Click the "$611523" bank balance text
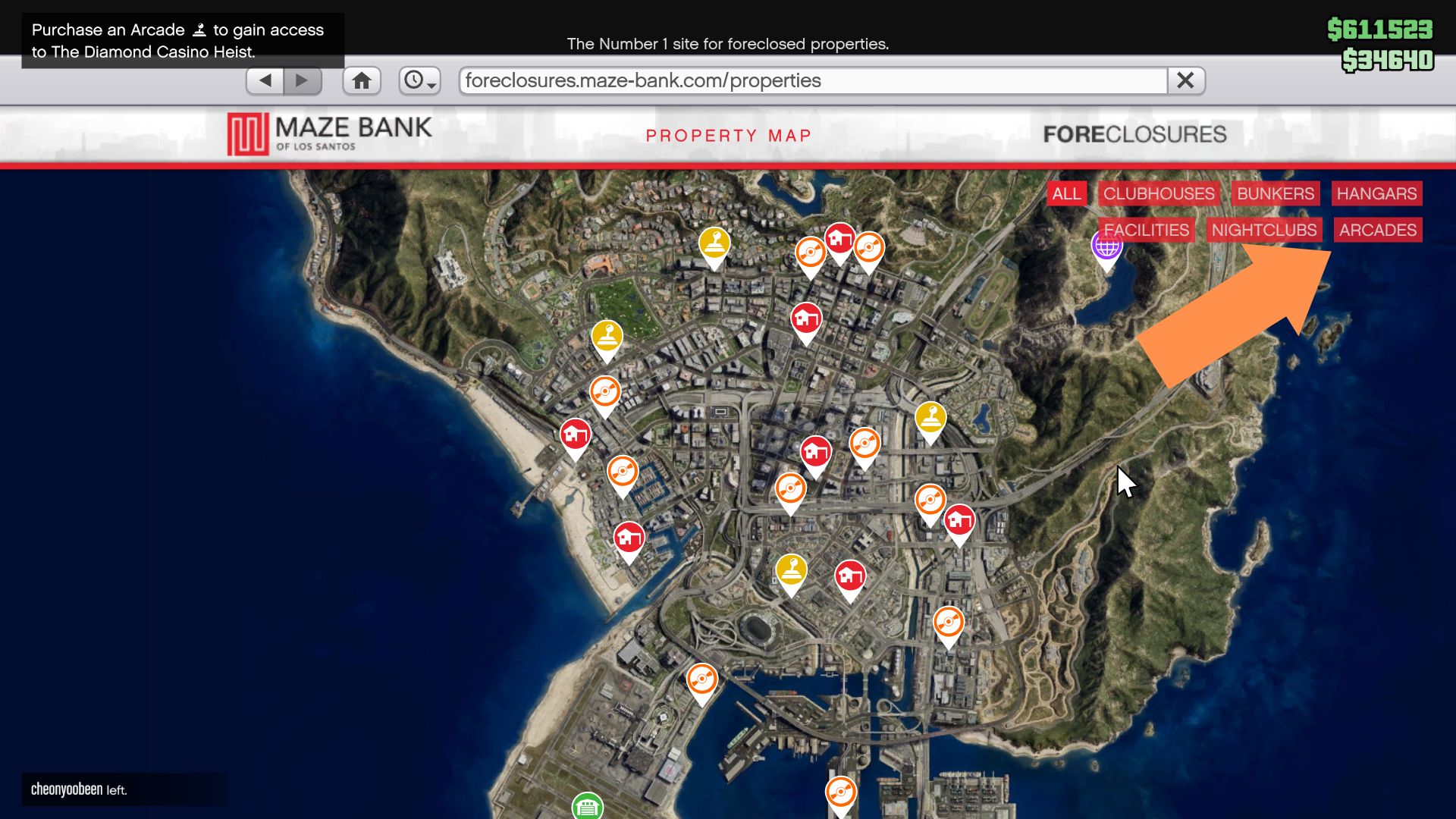 (1379, 30)
